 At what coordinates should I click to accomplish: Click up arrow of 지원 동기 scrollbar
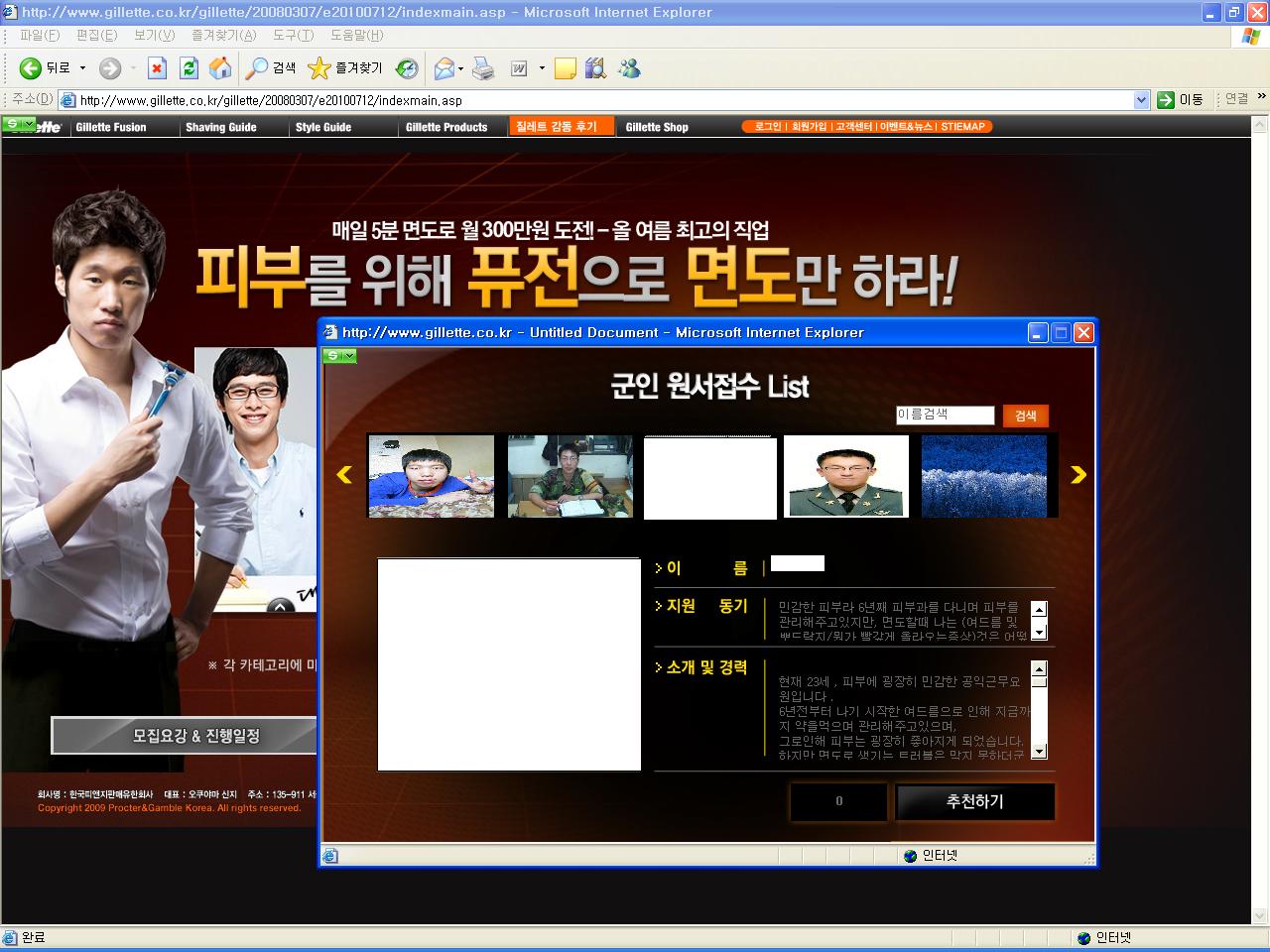pyautogui.click(x=1039, y=609)
